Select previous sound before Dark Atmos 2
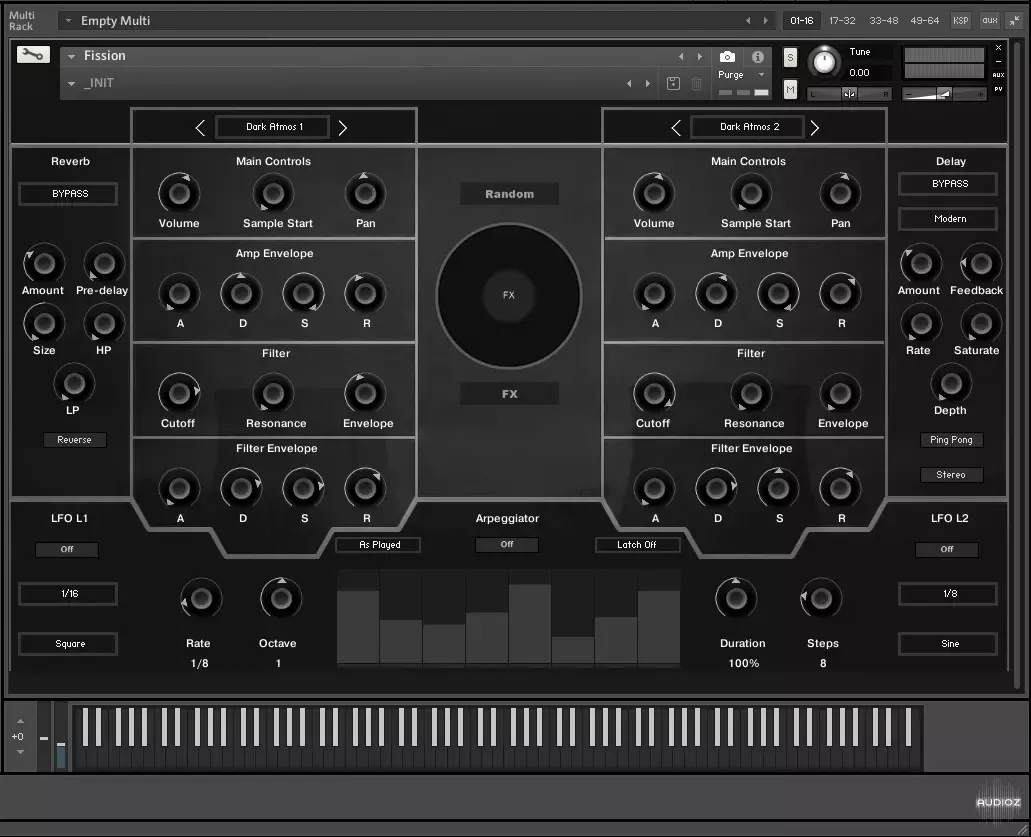The width and height of the screenshot is (1031, 837). [676, 127]
